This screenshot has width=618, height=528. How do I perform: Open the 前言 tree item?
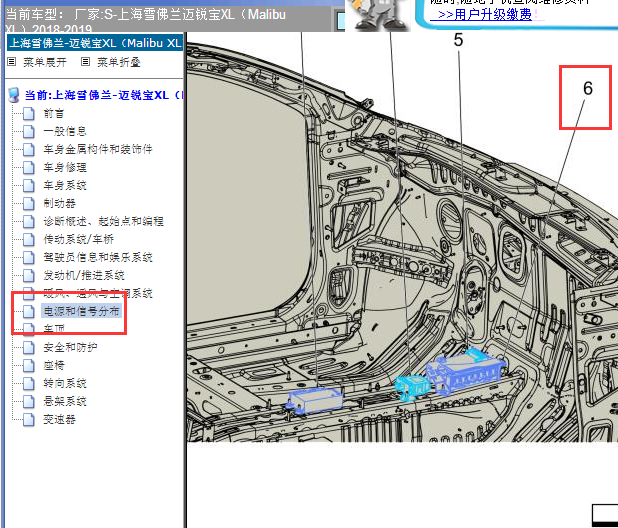click(54, 113)
